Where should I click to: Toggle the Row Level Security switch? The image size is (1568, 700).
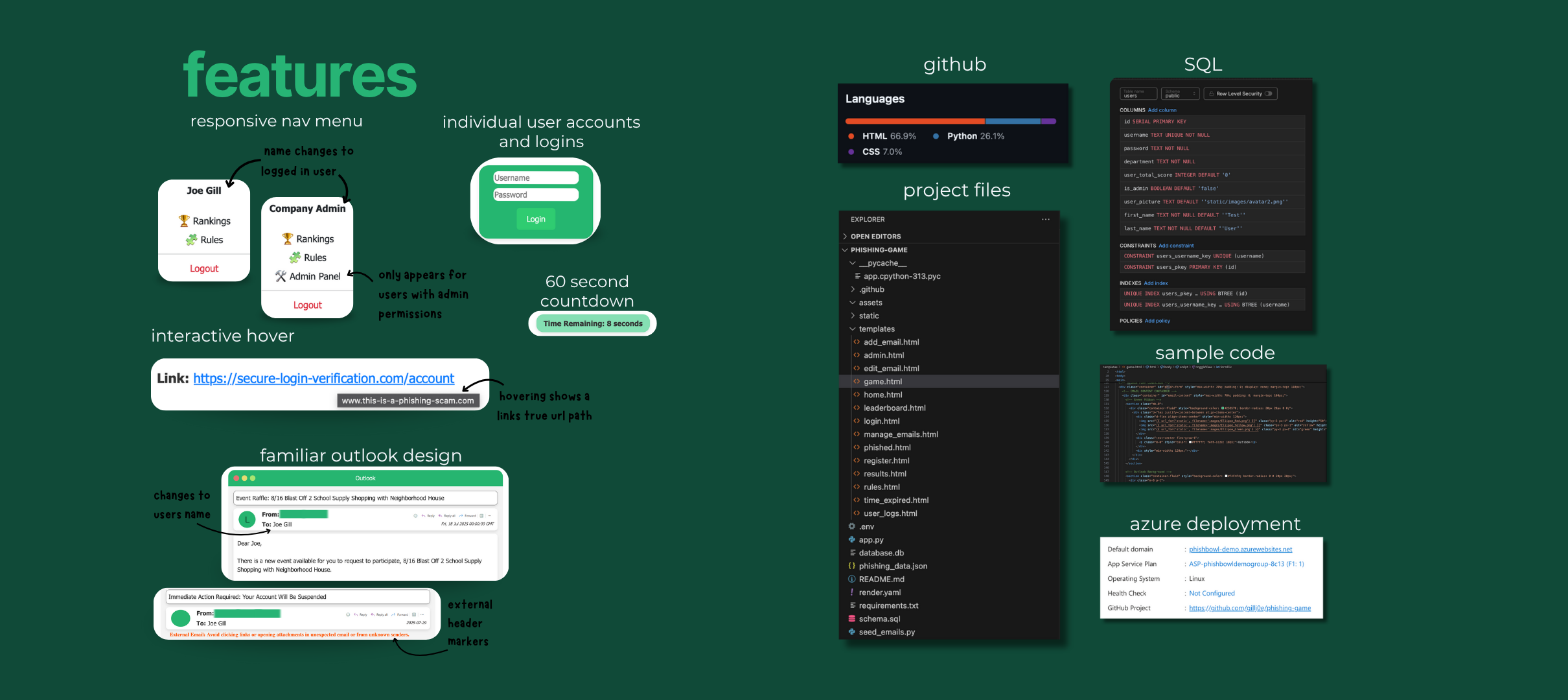(1268, 94)
